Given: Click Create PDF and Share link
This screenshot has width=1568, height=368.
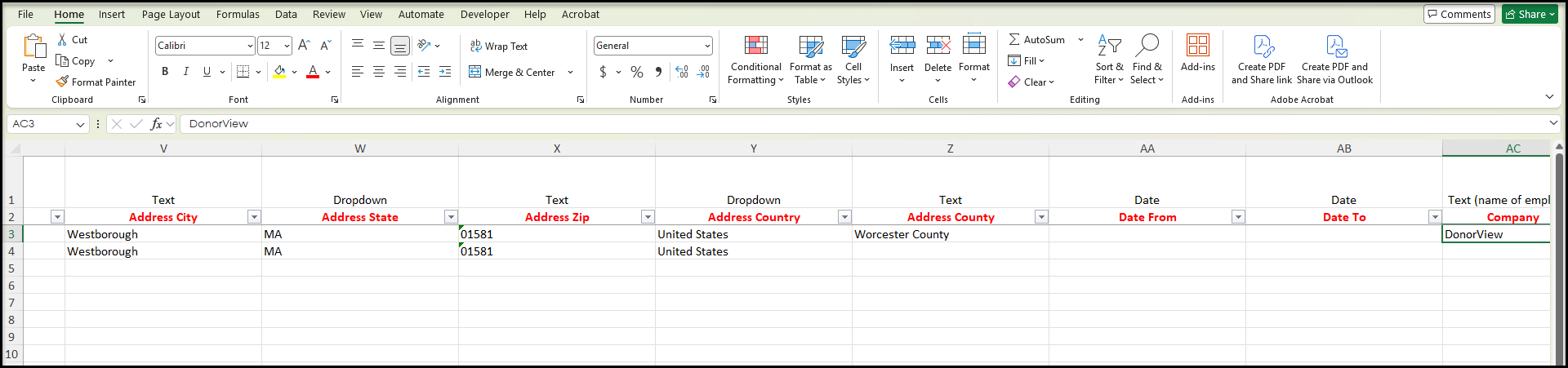Looking at the screenshot, I should 1262,60.
